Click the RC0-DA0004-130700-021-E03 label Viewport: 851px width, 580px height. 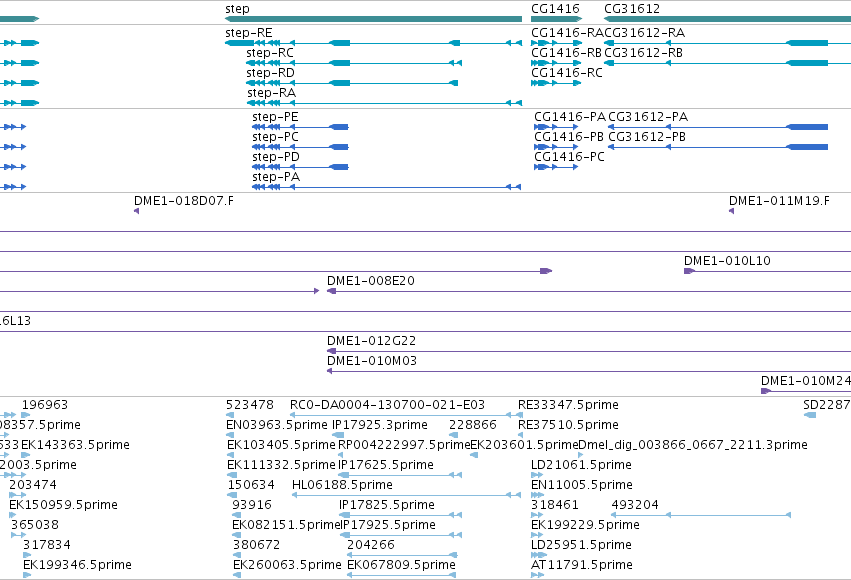click(388, 405)
